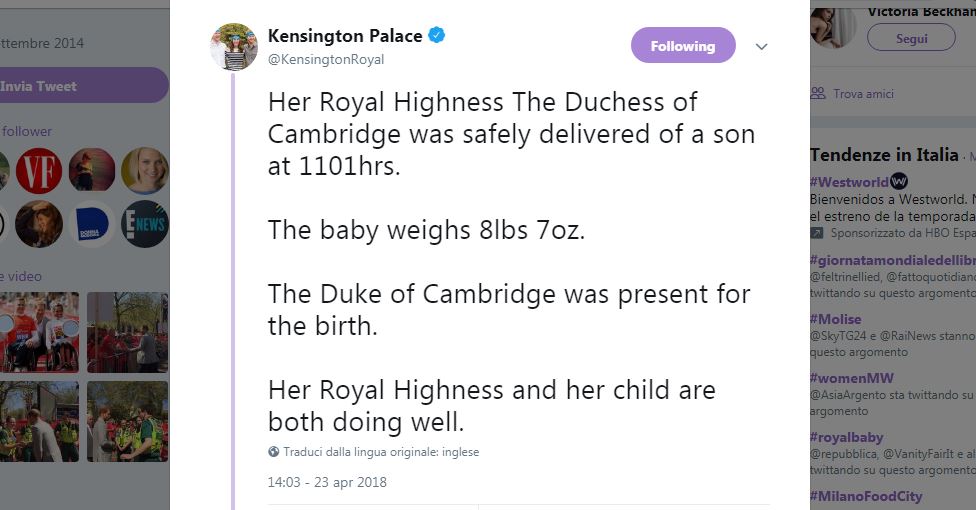Click the Westworld hashtag logo icon
Screen dimensions: 976x510
coord(899,181)
